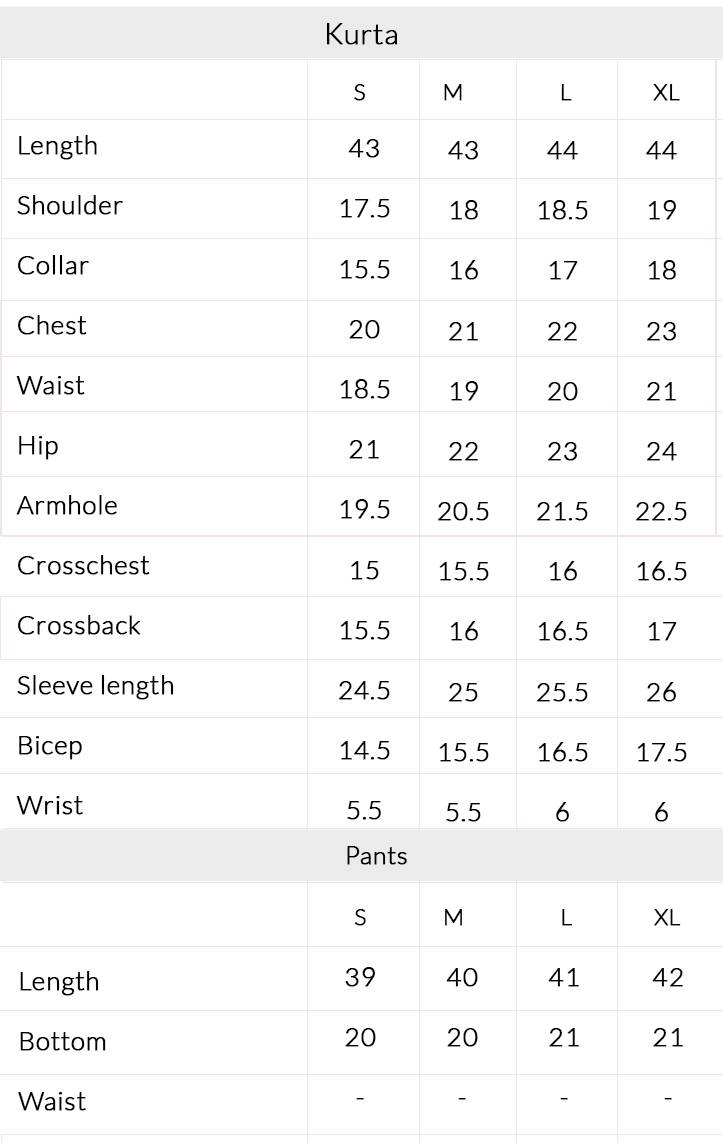Image resolution: width=723 pixels, height=1143 pixels.
Task: Click the S column header under Kurta
Action: [x=359, y=93]
